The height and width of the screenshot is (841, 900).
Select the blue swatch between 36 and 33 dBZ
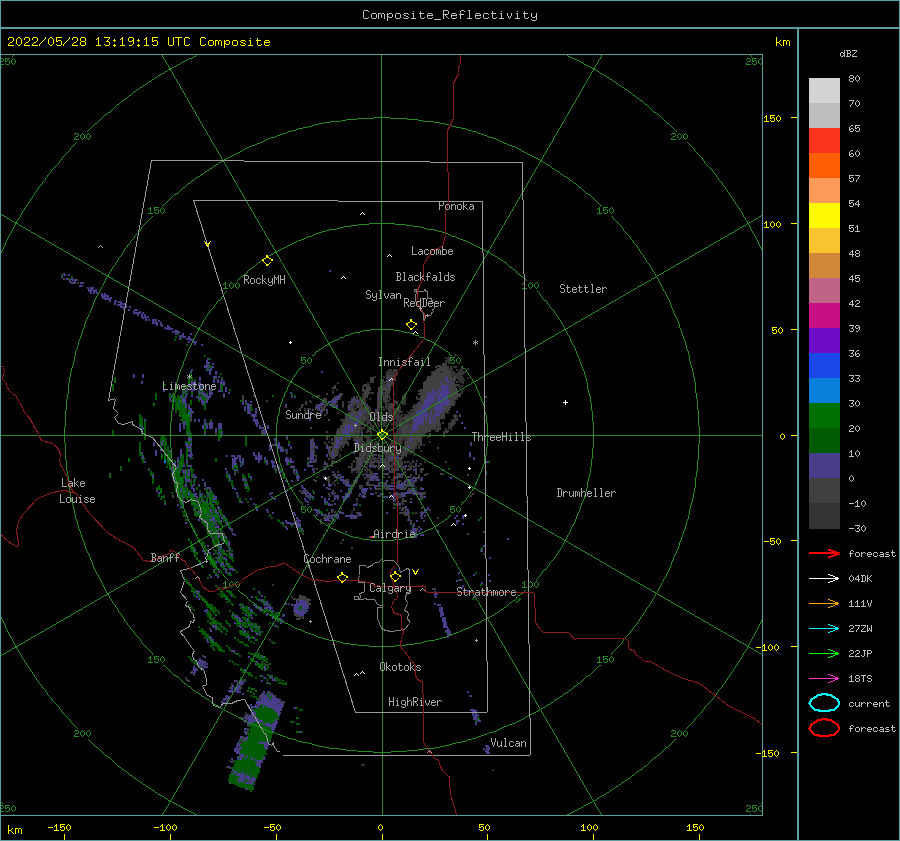point(824,366)
